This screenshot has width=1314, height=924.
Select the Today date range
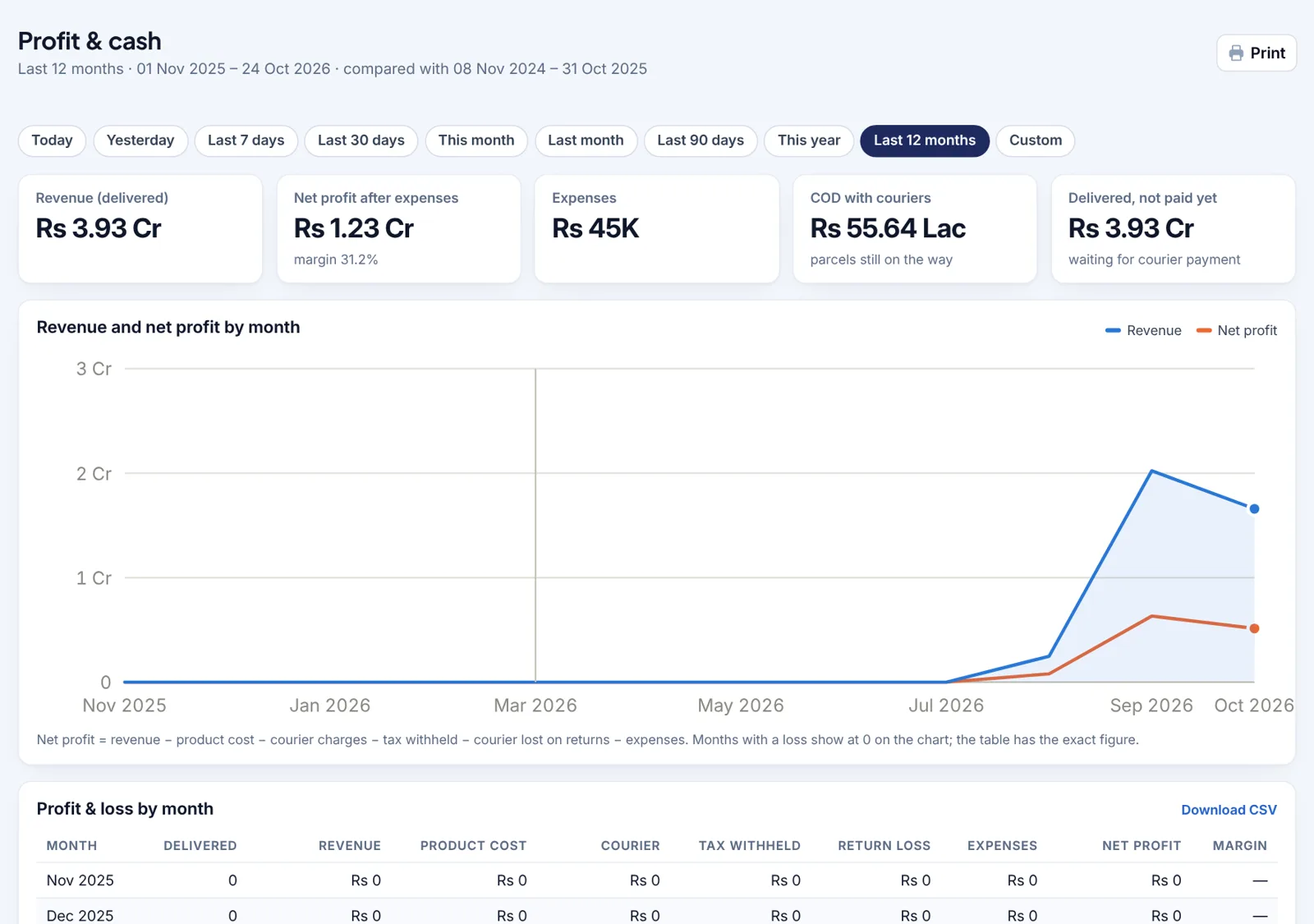[52, 140]
